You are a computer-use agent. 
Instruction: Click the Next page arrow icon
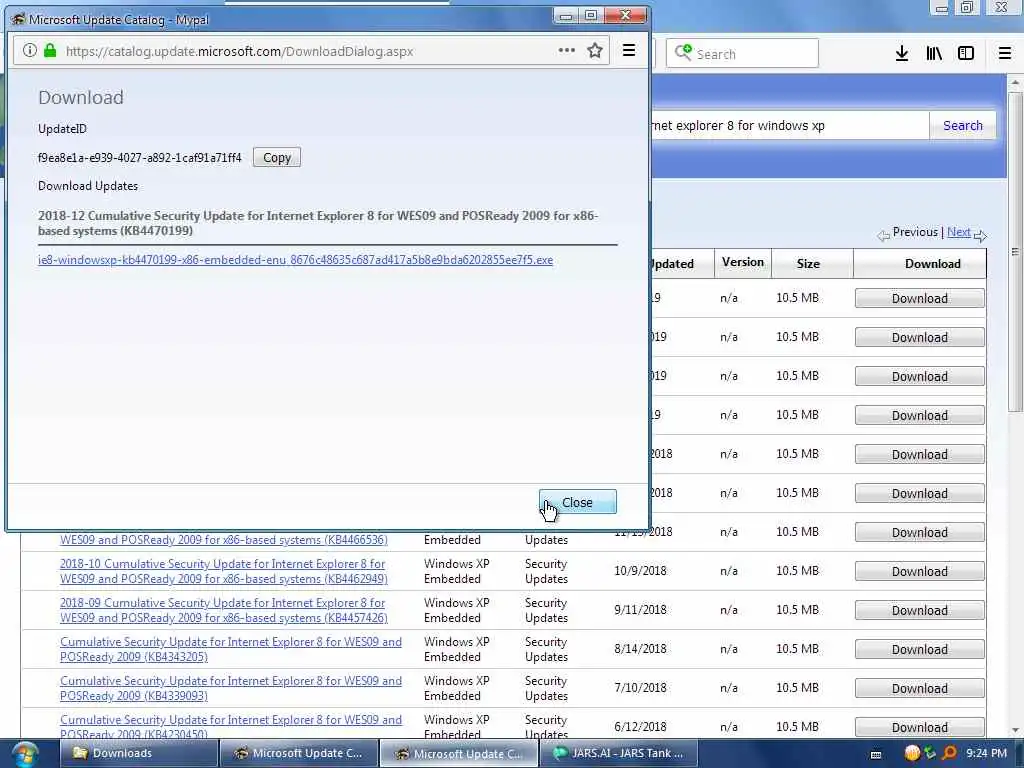[x=980, y=236]
